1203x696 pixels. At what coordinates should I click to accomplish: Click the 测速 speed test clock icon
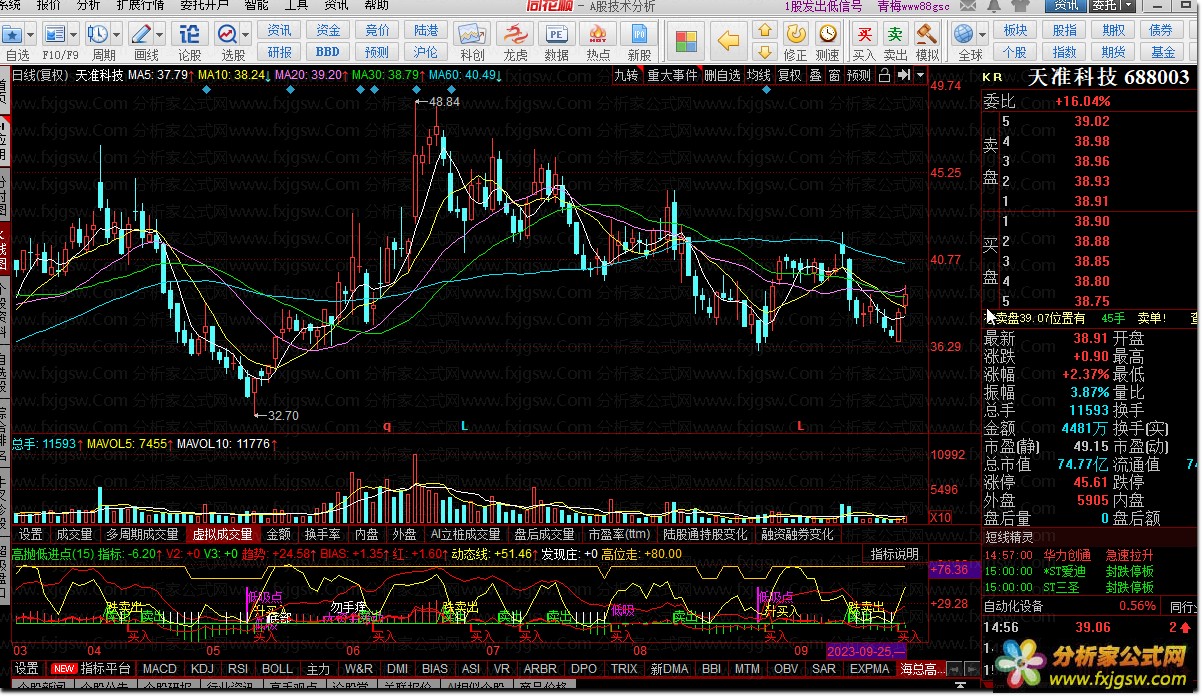tap(827, 35)
